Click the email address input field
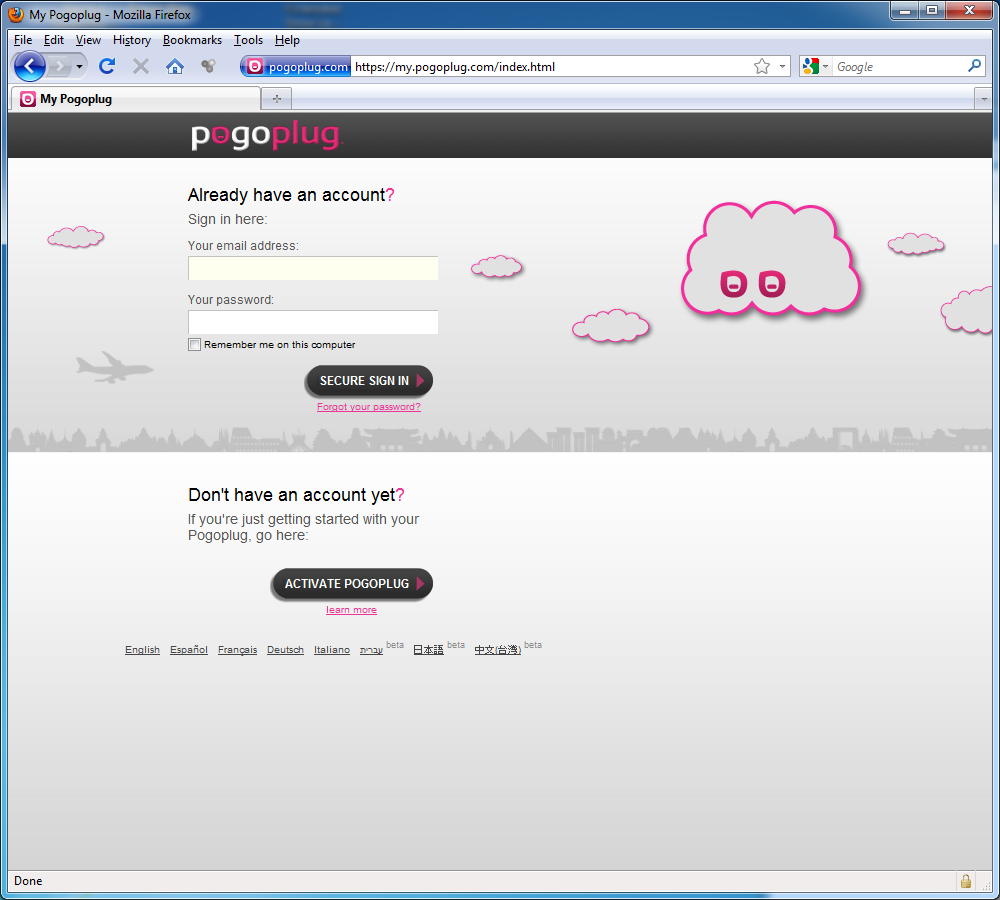 [313, 268]
